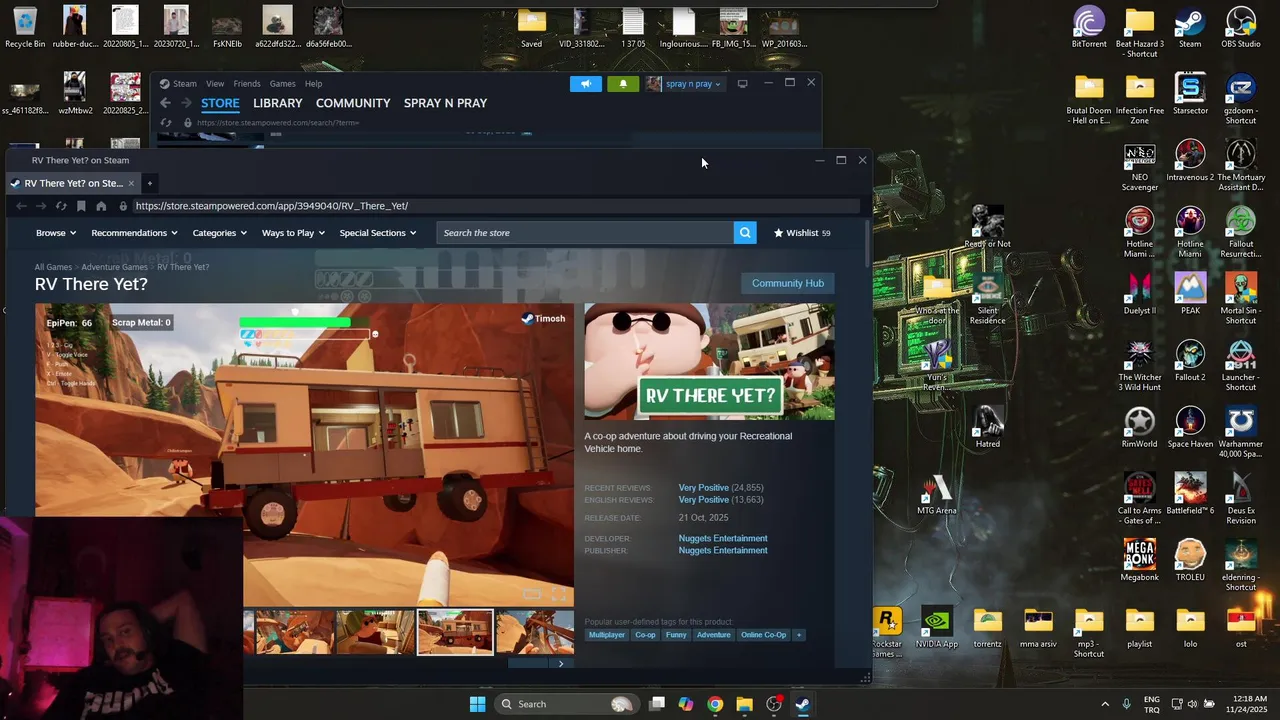Image resolution: width=1280 pixels, height=720 pixels.
Task: Open the Categories dropdown
Action: point(219,233)
